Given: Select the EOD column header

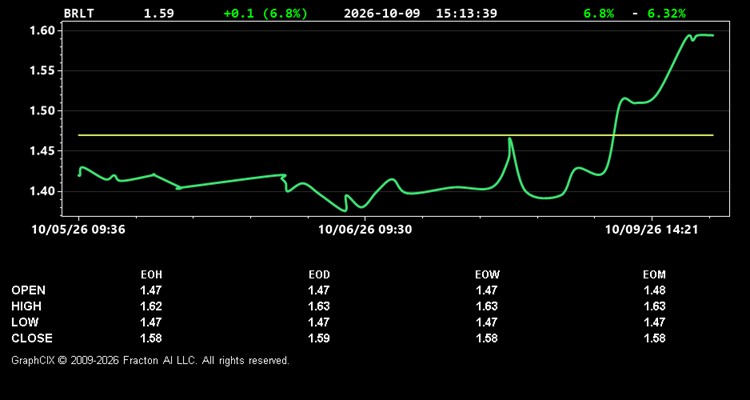Looking at the screenshot, I should click(x=319, y=275).
